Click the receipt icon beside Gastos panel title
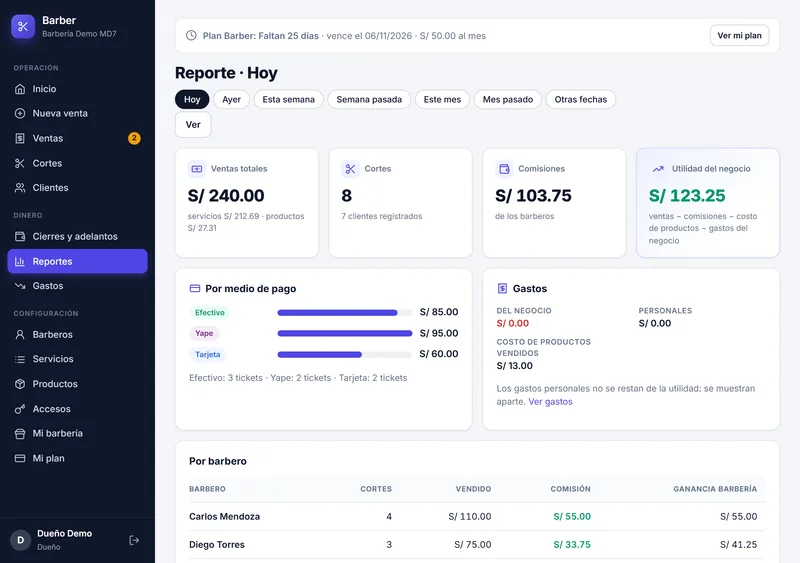 pyautogui.click(x=503, y=288)
